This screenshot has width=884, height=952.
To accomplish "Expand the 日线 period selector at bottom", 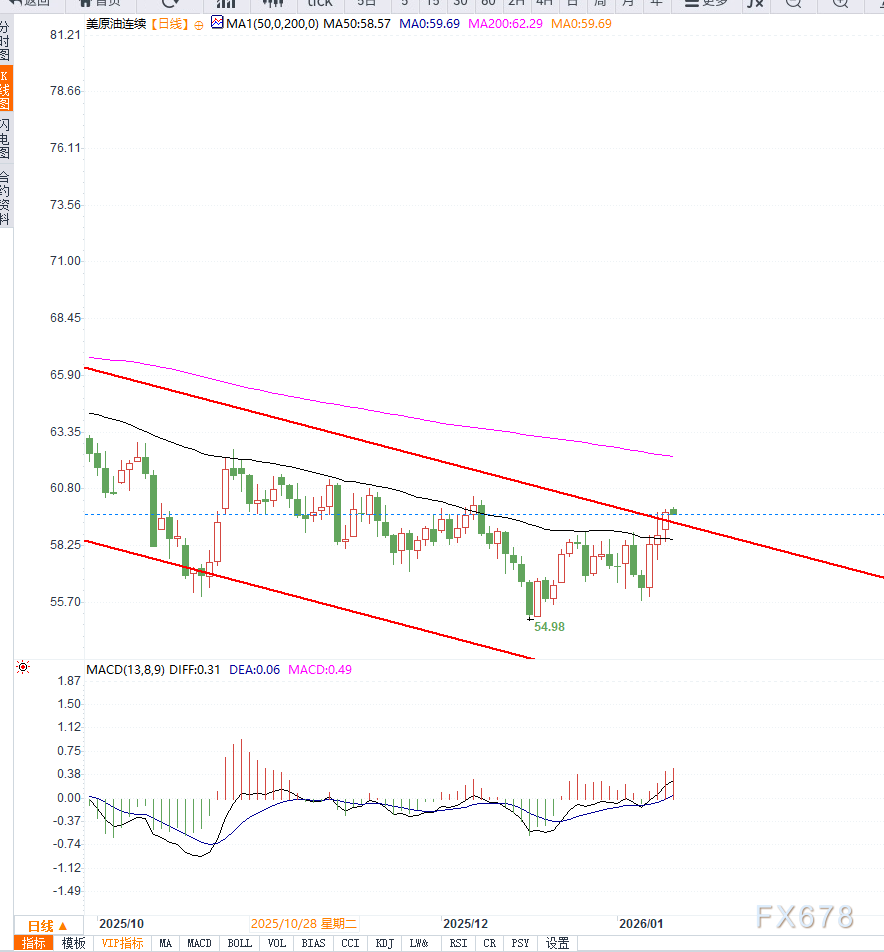I will [x=45, y=927].
